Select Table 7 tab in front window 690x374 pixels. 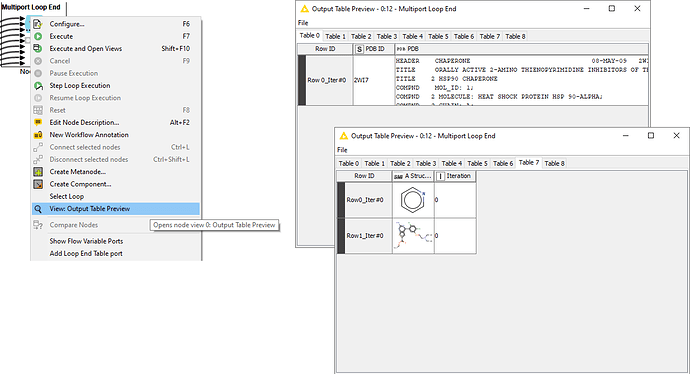point(529,163)
